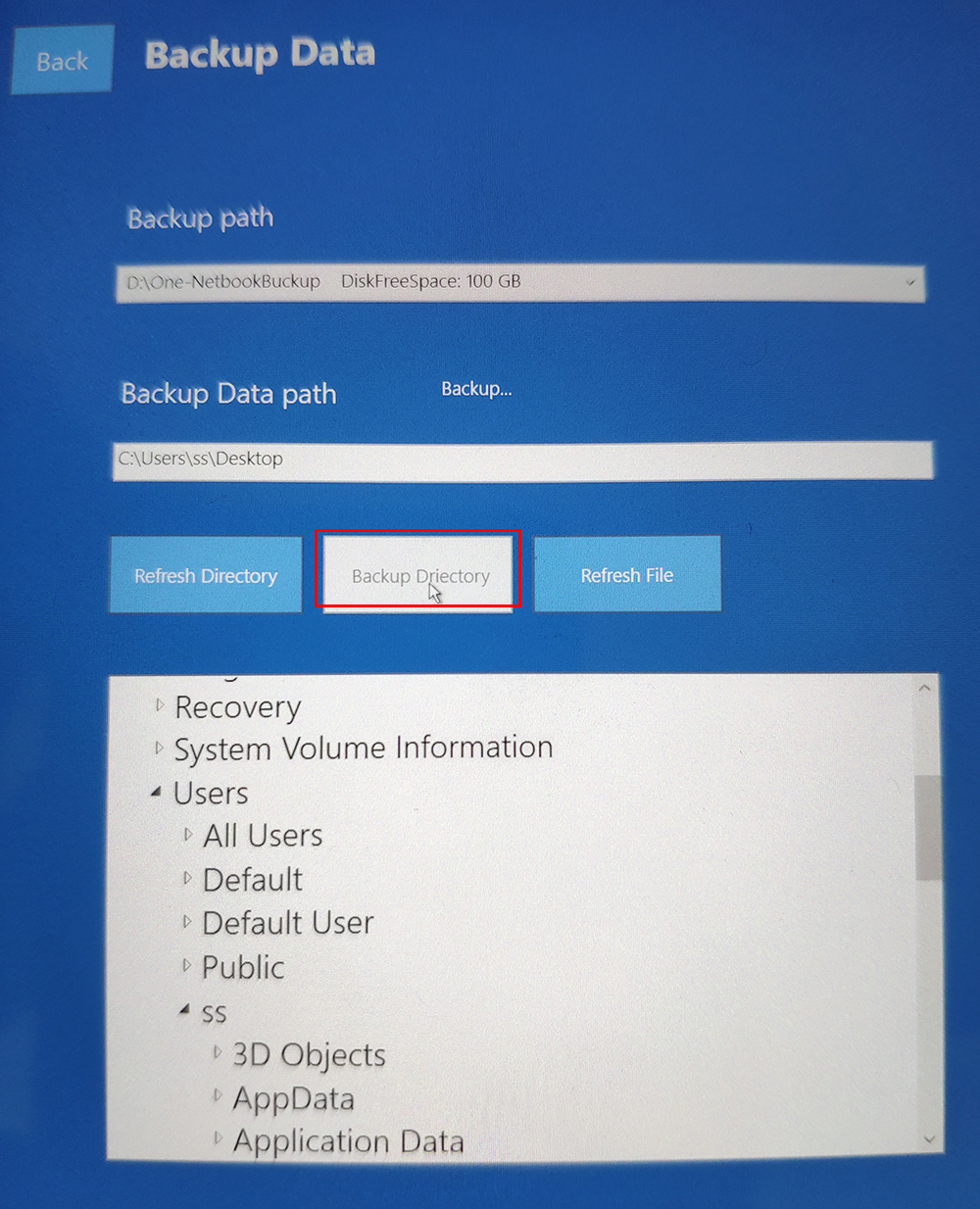
Task: Select the Application Data folder
Action: click(x=347, y=1142)
